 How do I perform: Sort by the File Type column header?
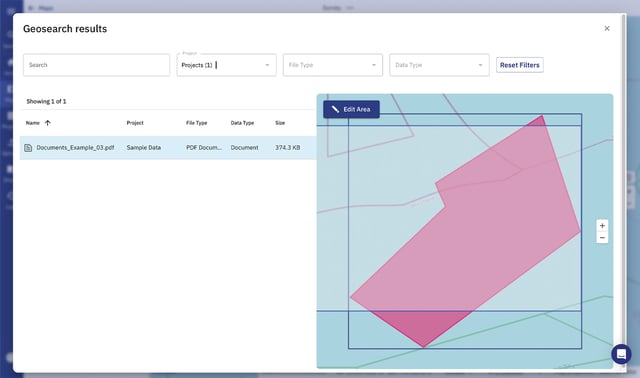point(196,123)
